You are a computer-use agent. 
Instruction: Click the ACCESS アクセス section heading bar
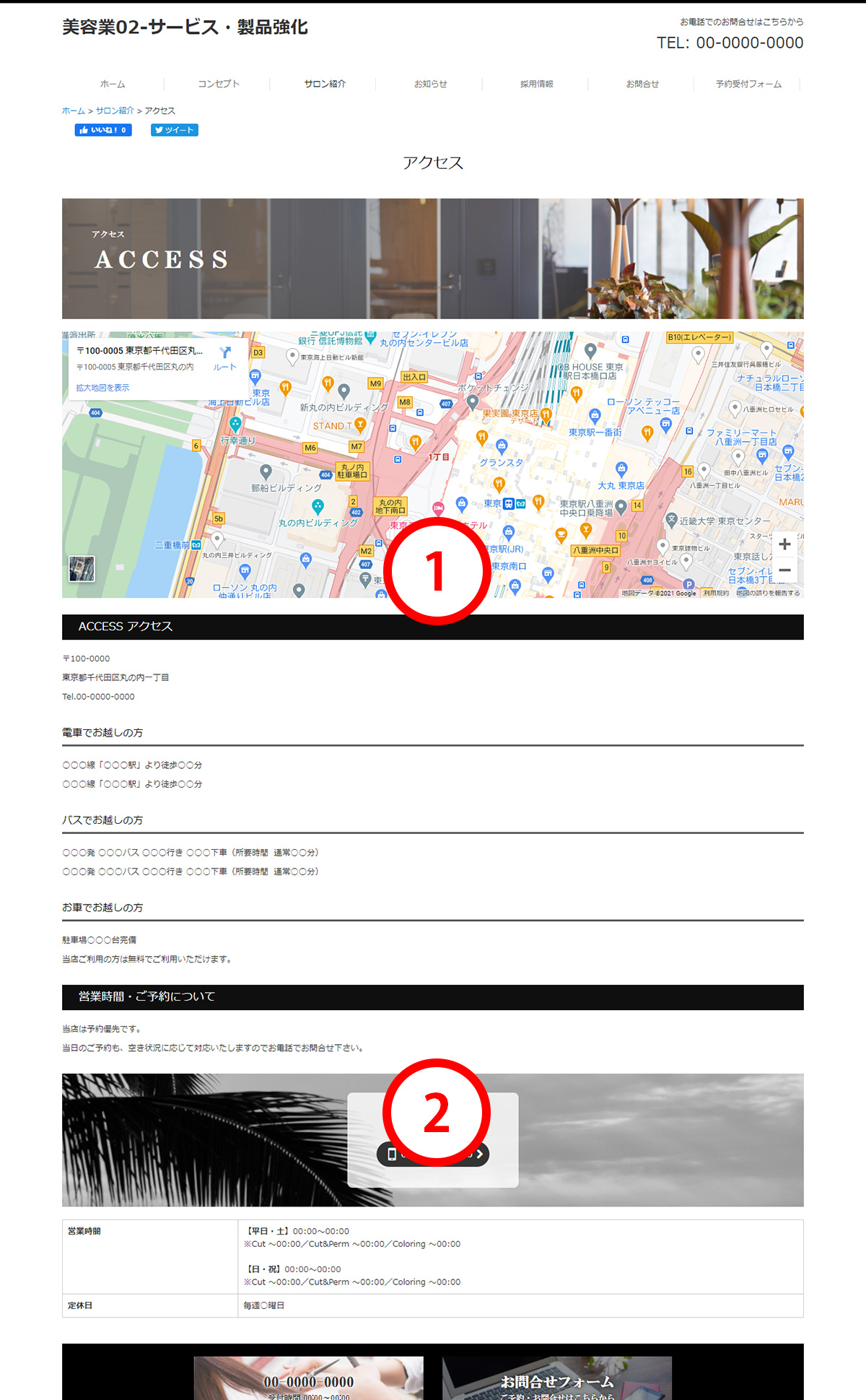click(x=433, y=627)
